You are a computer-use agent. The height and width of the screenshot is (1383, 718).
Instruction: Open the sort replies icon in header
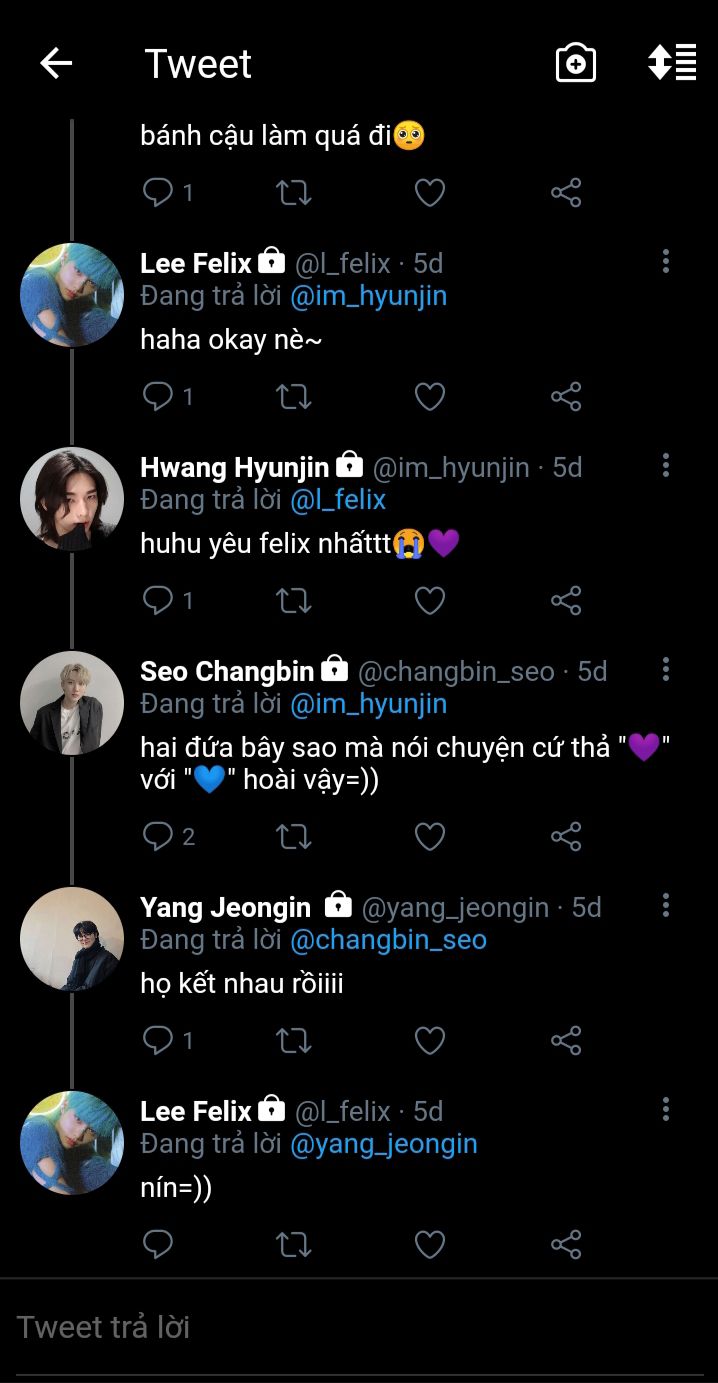pos(672,62)
